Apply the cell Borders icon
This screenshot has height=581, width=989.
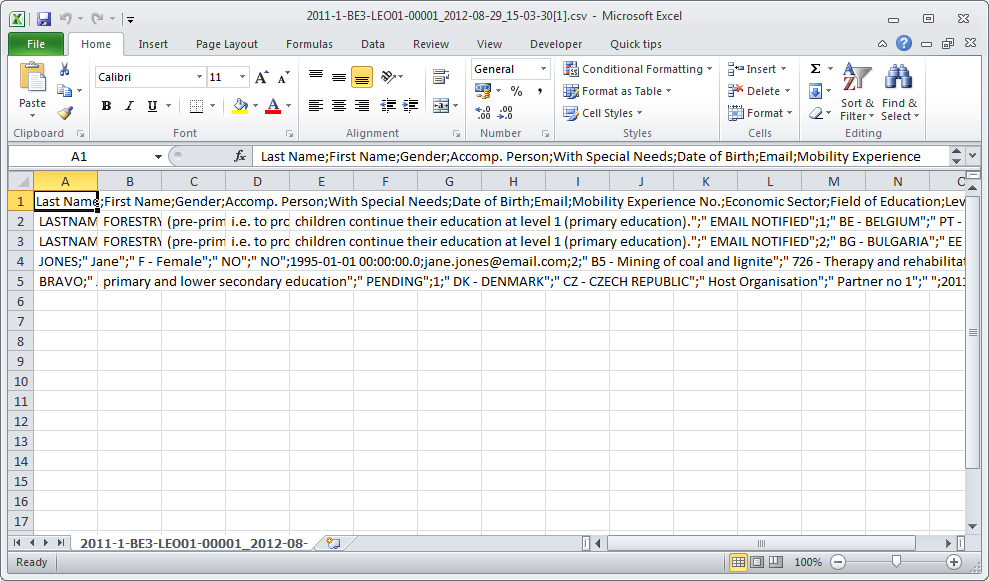pos(196,106)
